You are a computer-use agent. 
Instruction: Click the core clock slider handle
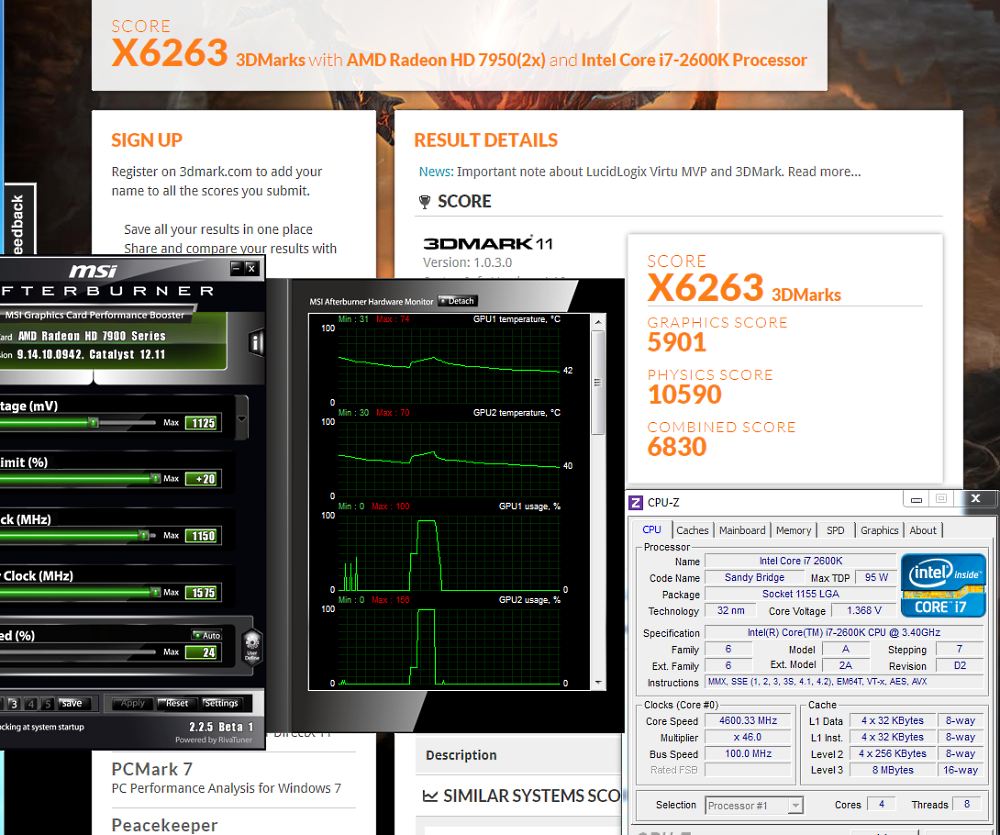tap(144, 535)
